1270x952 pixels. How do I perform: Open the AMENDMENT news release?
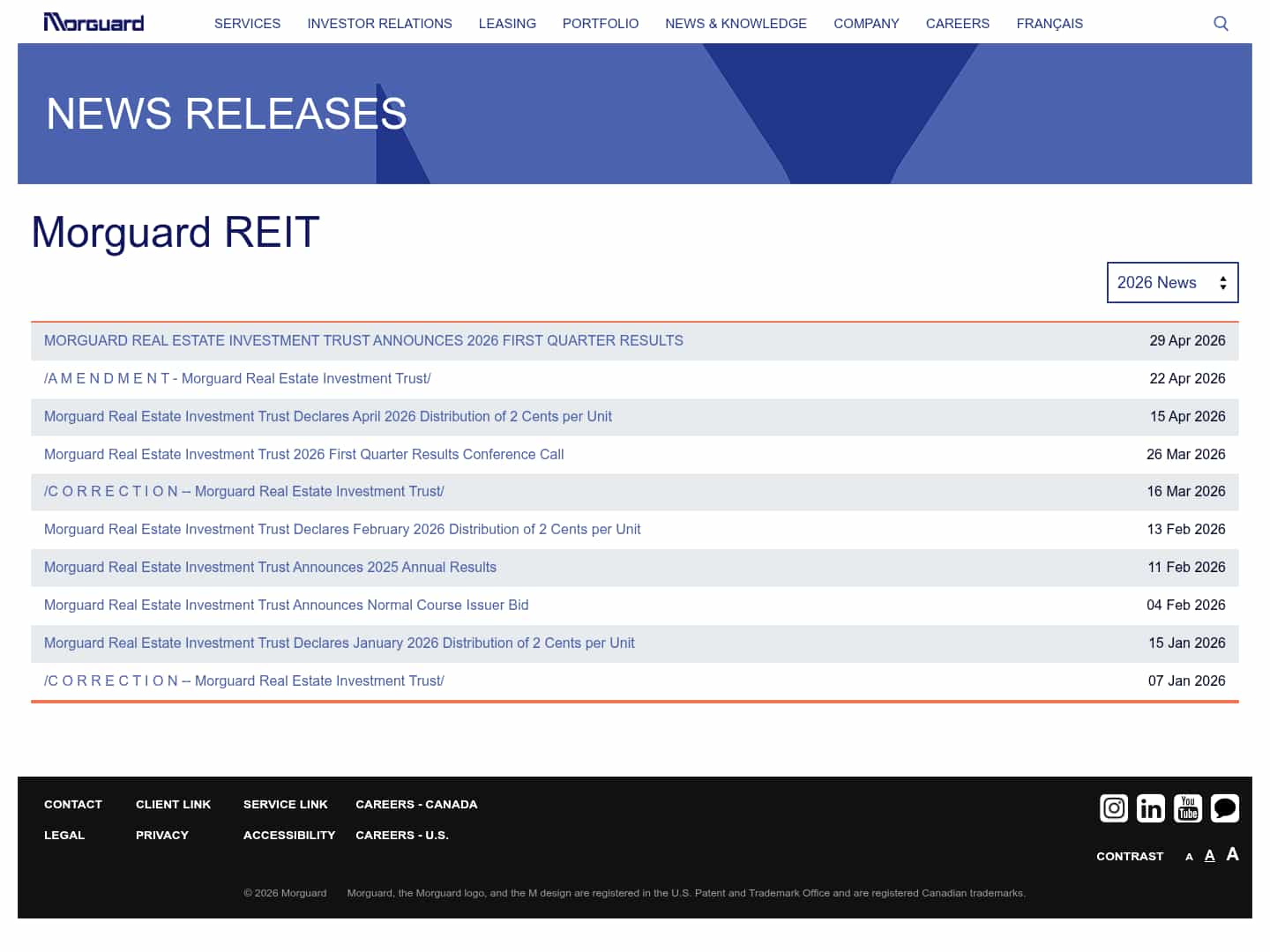point(237,379)
